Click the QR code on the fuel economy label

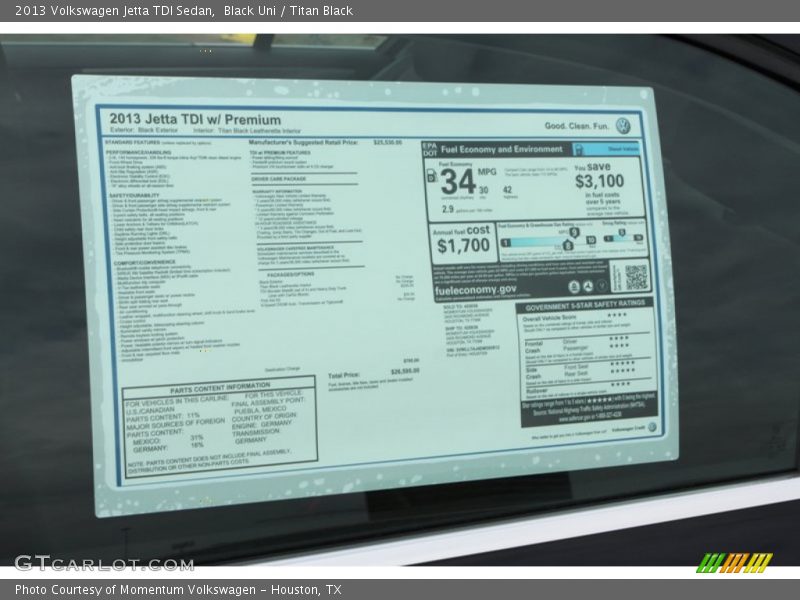click(636, 277)
